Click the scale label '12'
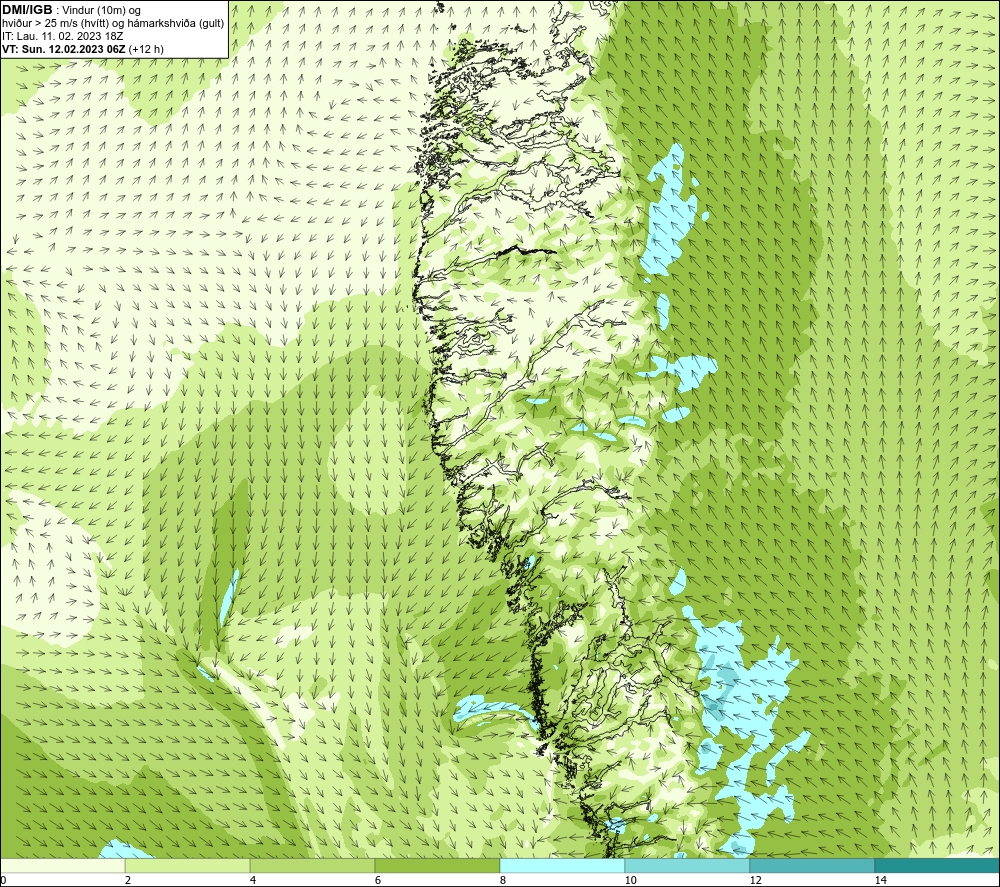1000x887 pixels. pyautogui.click(x=755, y=880)
